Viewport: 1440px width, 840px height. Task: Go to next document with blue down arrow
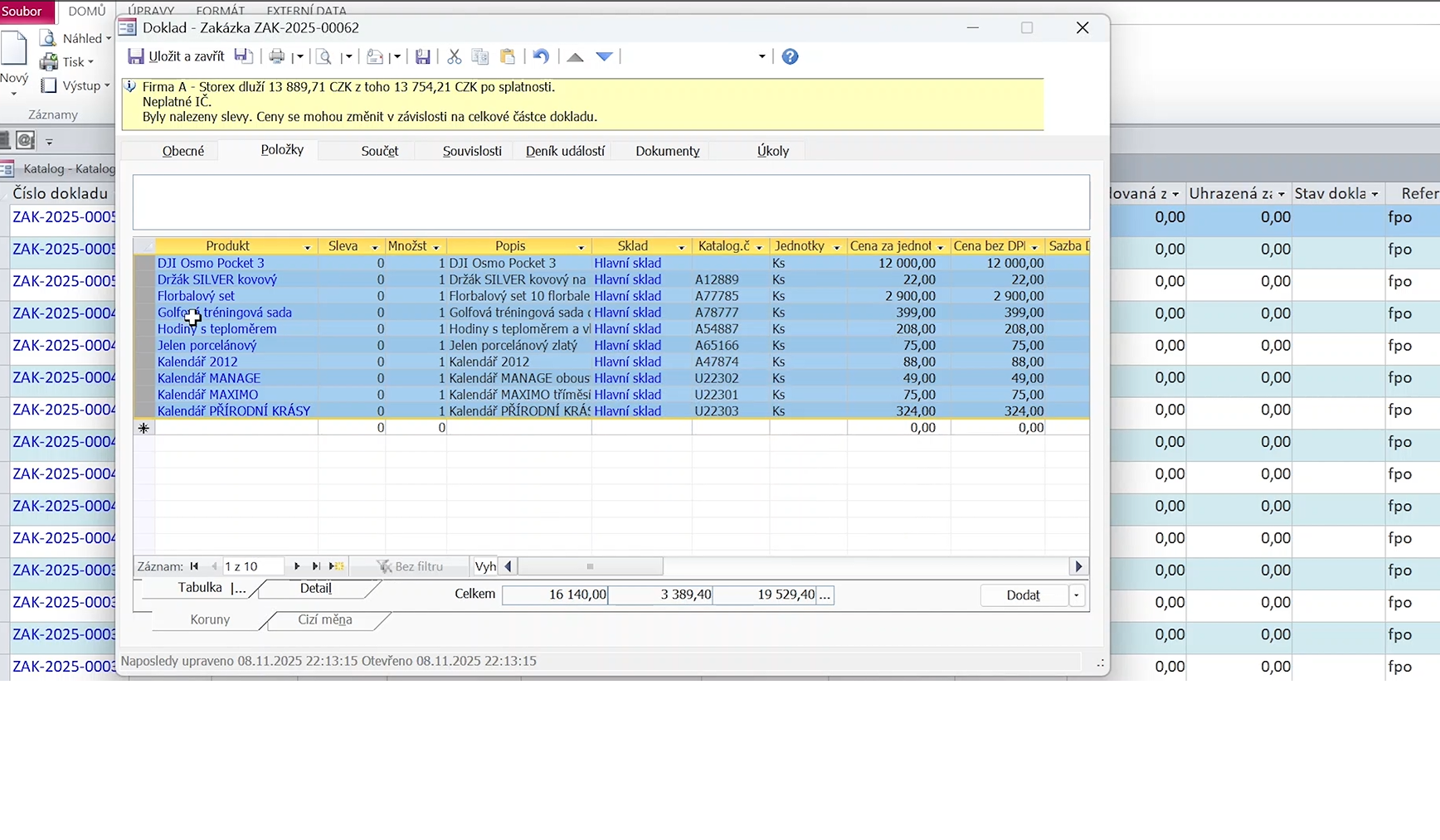tap(605, 56)
